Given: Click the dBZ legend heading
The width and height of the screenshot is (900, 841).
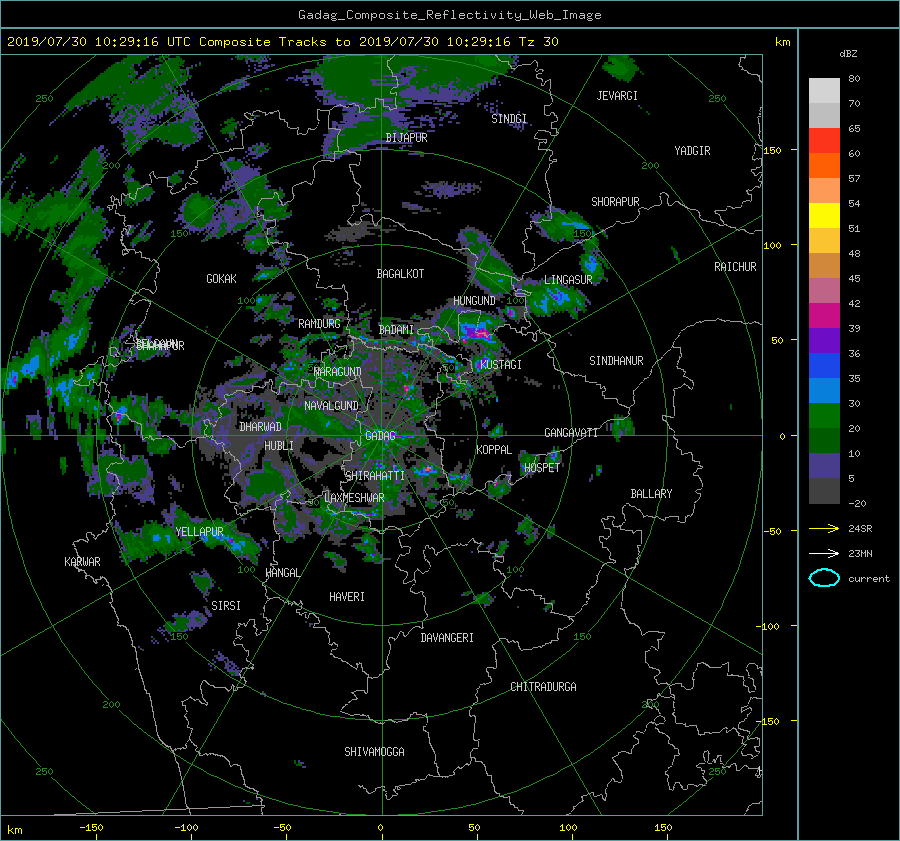Looking at the screenshot, I should 848,54.
